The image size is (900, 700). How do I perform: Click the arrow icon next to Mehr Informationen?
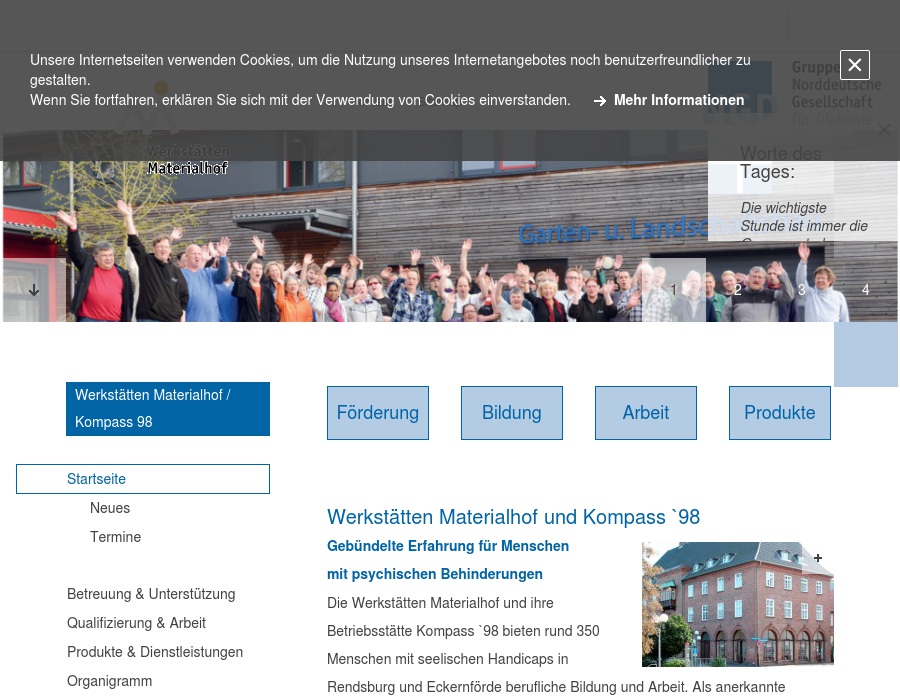pyautogui.click(x=600, y=100)
